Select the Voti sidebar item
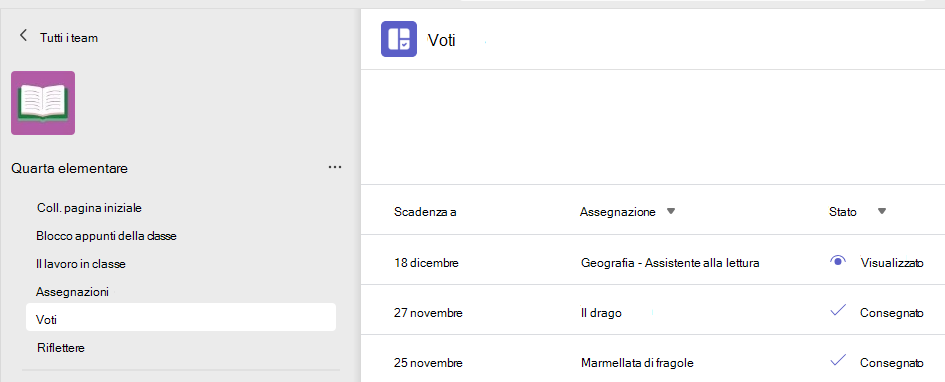 [181, 317]
